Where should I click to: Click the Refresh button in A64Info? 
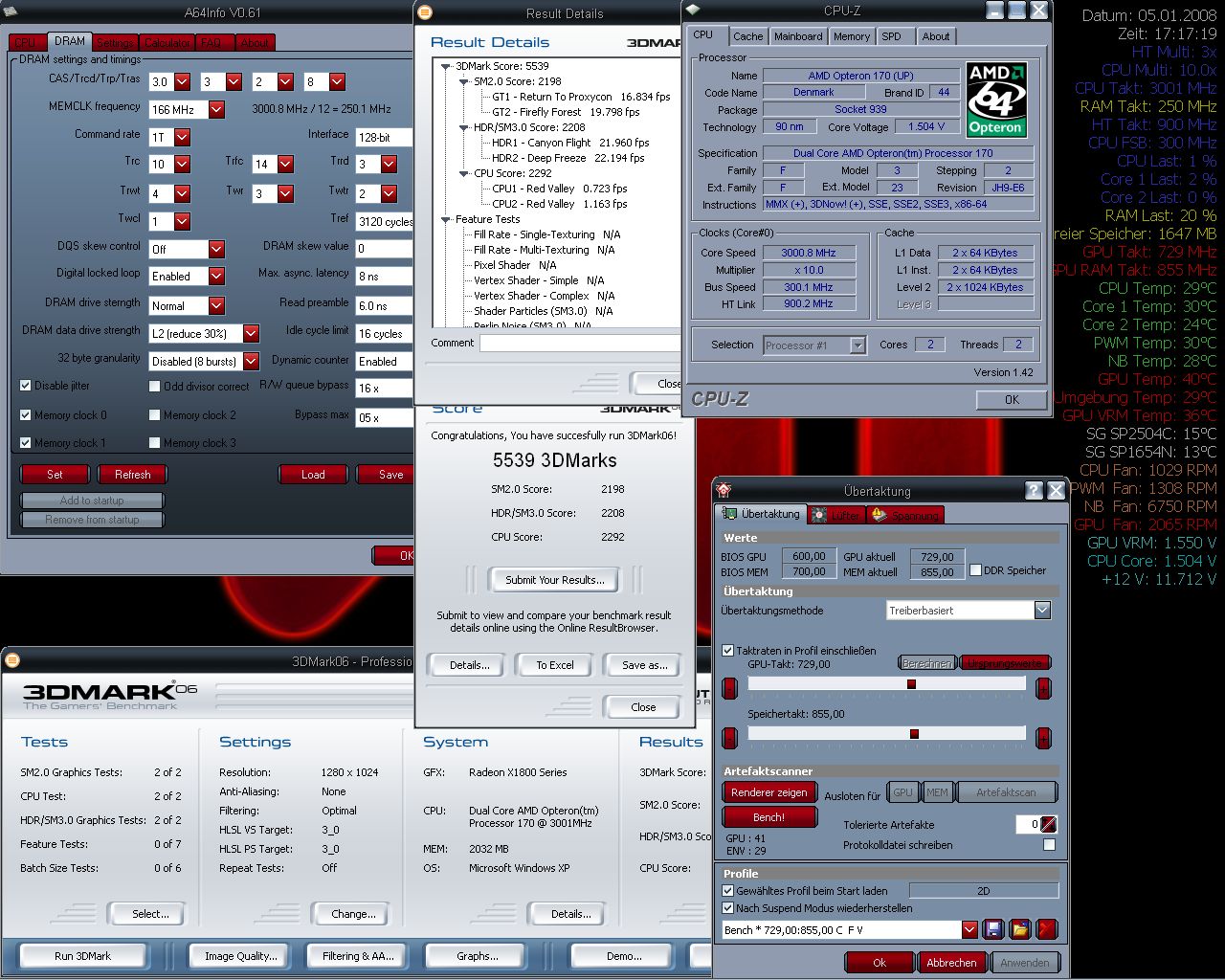132,474
